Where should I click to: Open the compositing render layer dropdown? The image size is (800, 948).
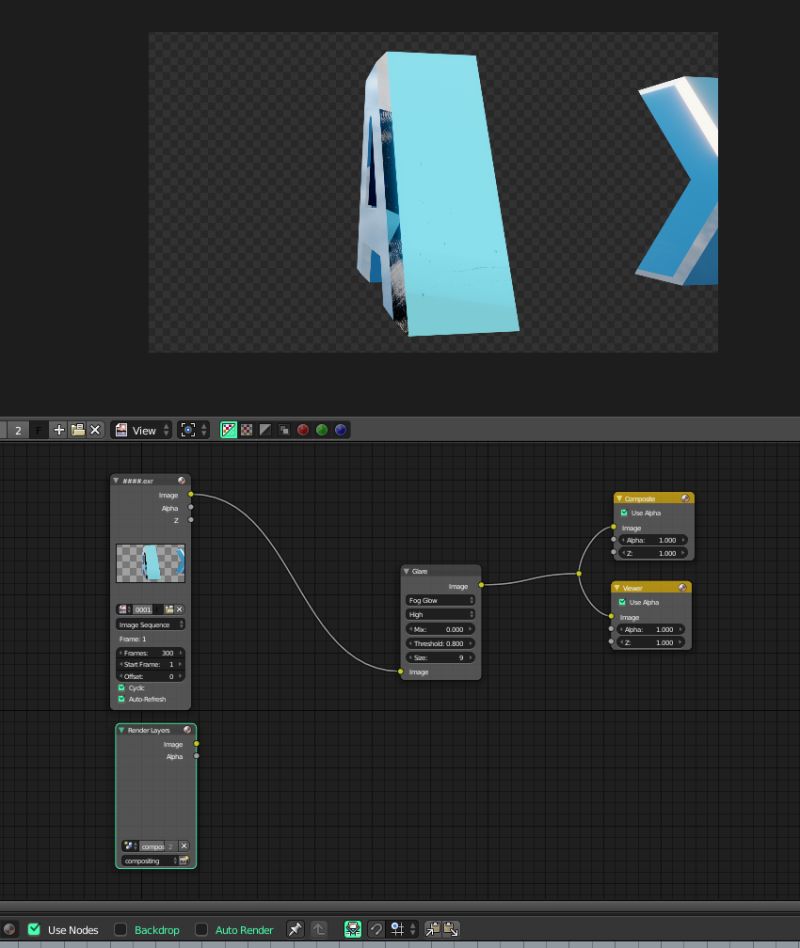[x=152, y=861]
